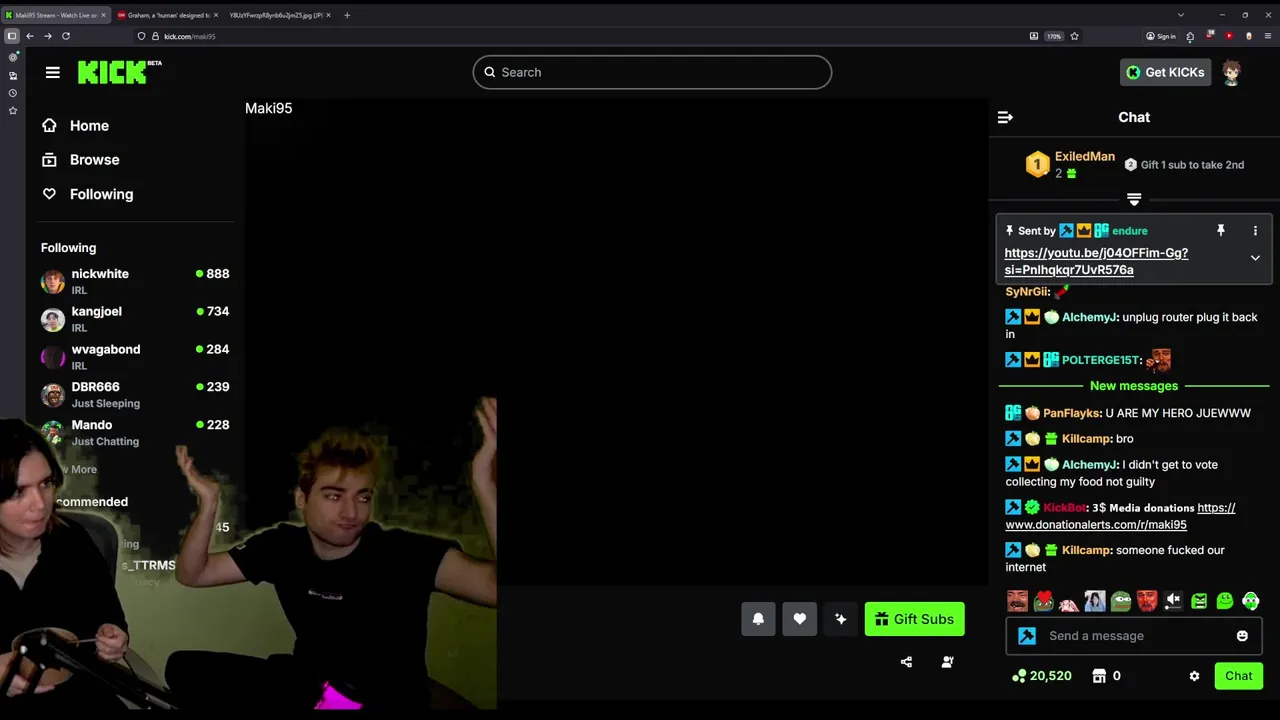The height and width of the screenshot is (720, 1280).
Task: Click the user icon next to the share icon
Action: coord(947,662)
